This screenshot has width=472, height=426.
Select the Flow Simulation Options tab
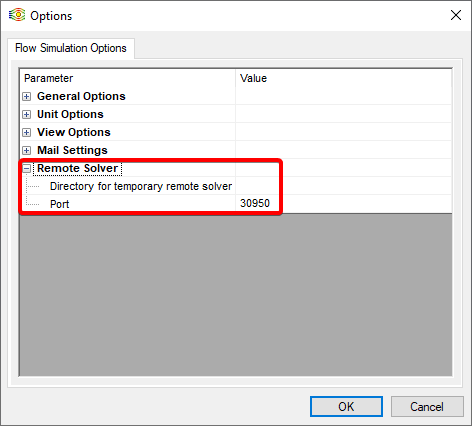(71, 48)
